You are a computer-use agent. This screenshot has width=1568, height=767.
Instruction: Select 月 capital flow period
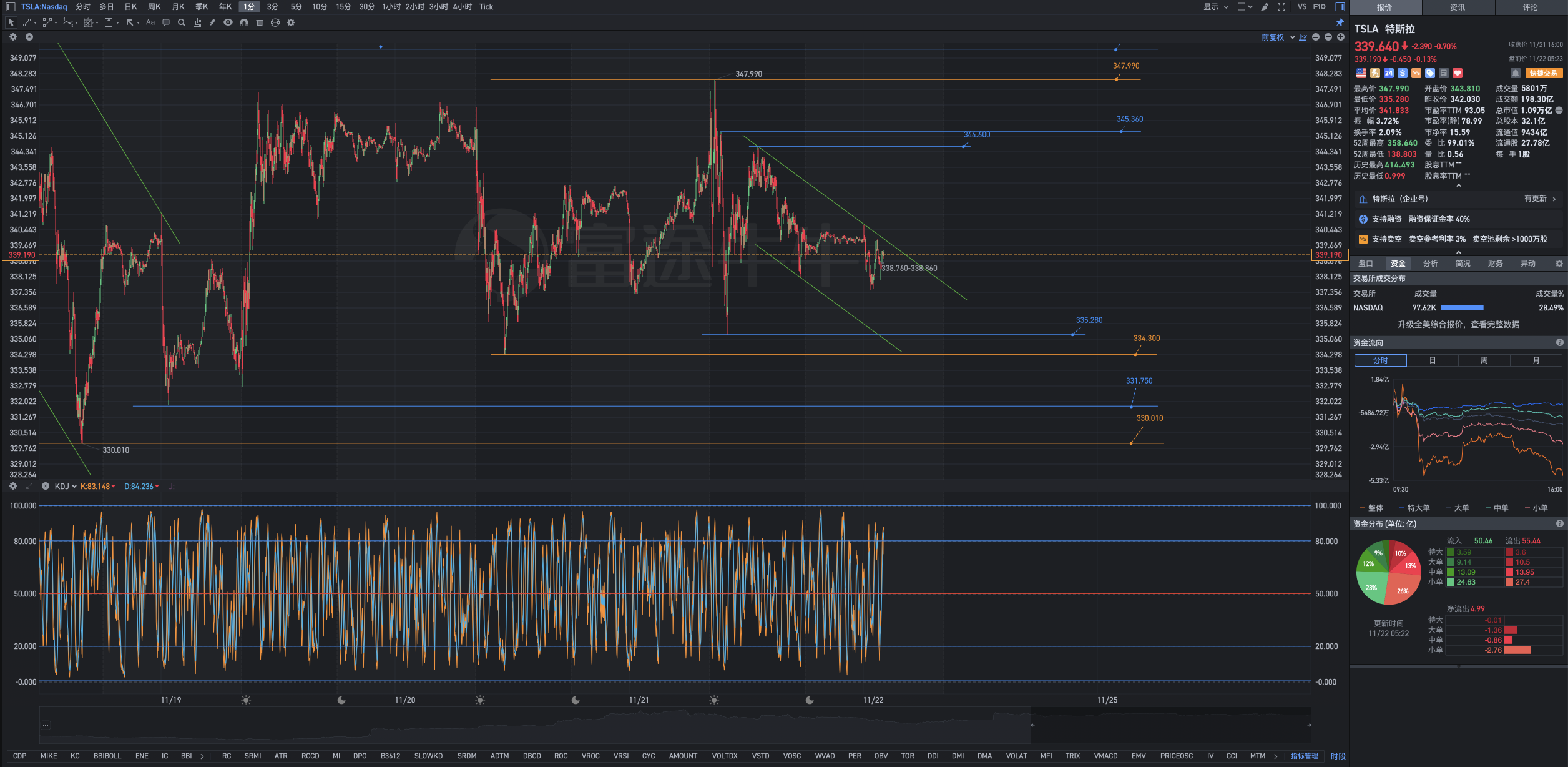coord(1536,360)
